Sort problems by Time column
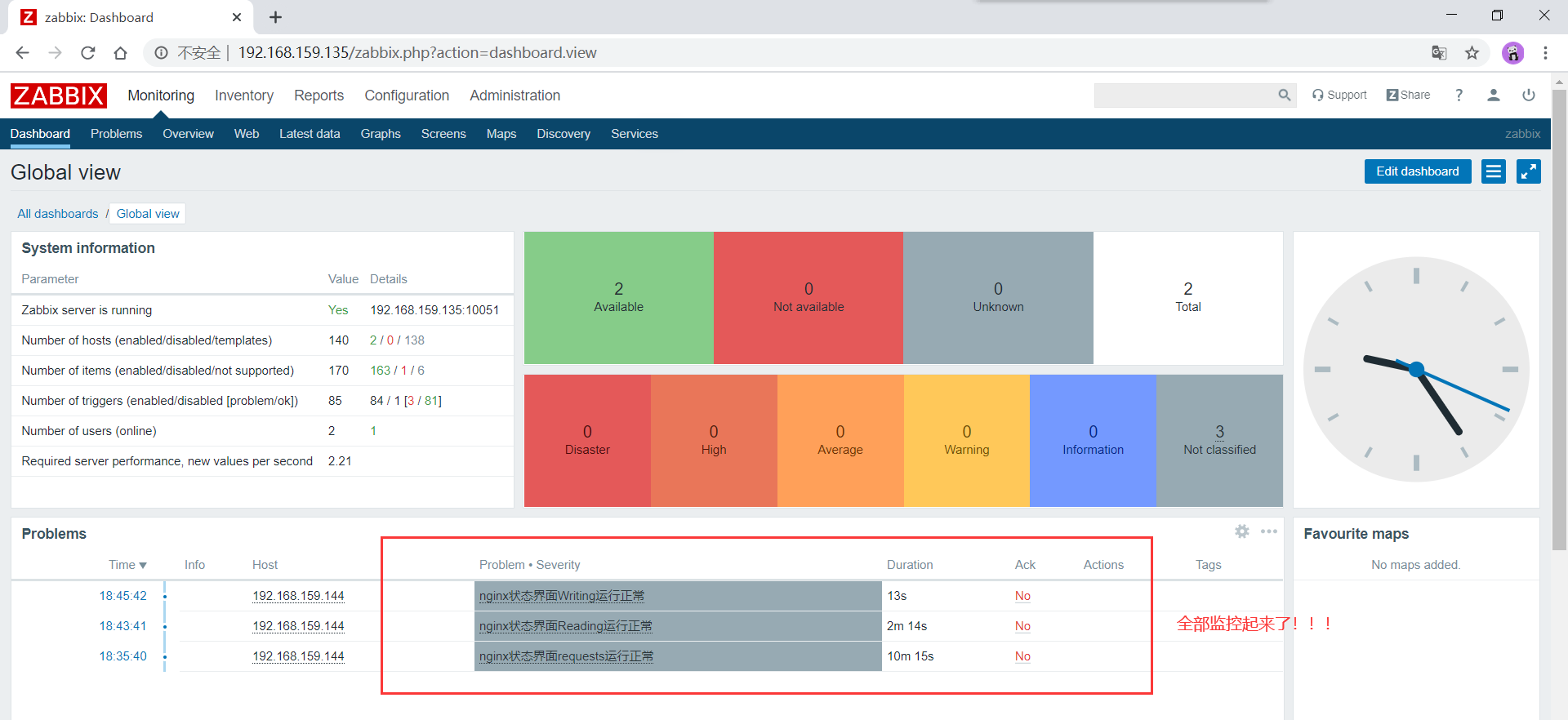The image size is (1568, 720). tap(127, 565)
